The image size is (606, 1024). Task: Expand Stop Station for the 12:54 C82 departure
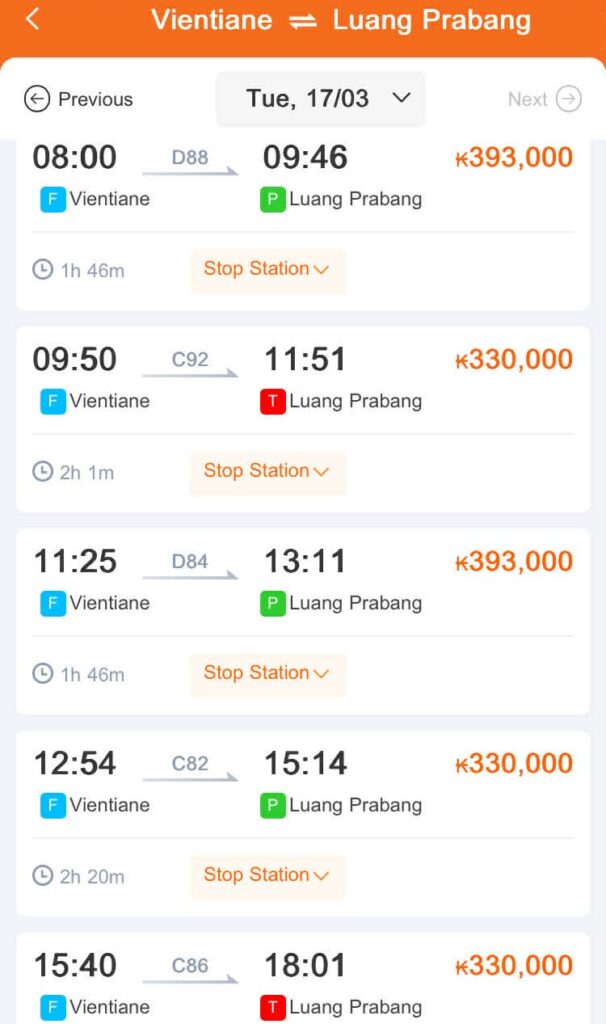[267, 875]
